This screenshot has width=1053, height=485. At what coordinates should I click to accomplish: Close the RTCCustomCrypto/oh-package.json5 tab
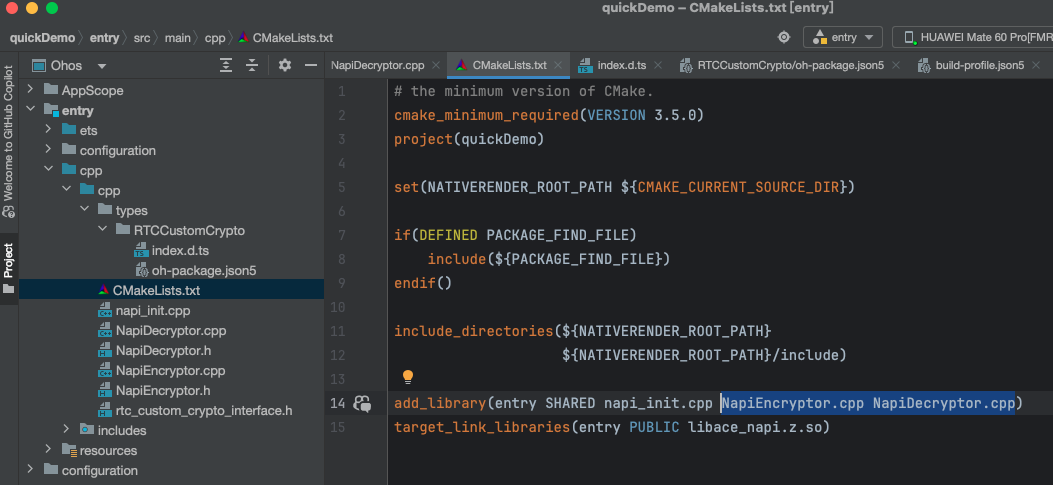(x=896, y=65)
